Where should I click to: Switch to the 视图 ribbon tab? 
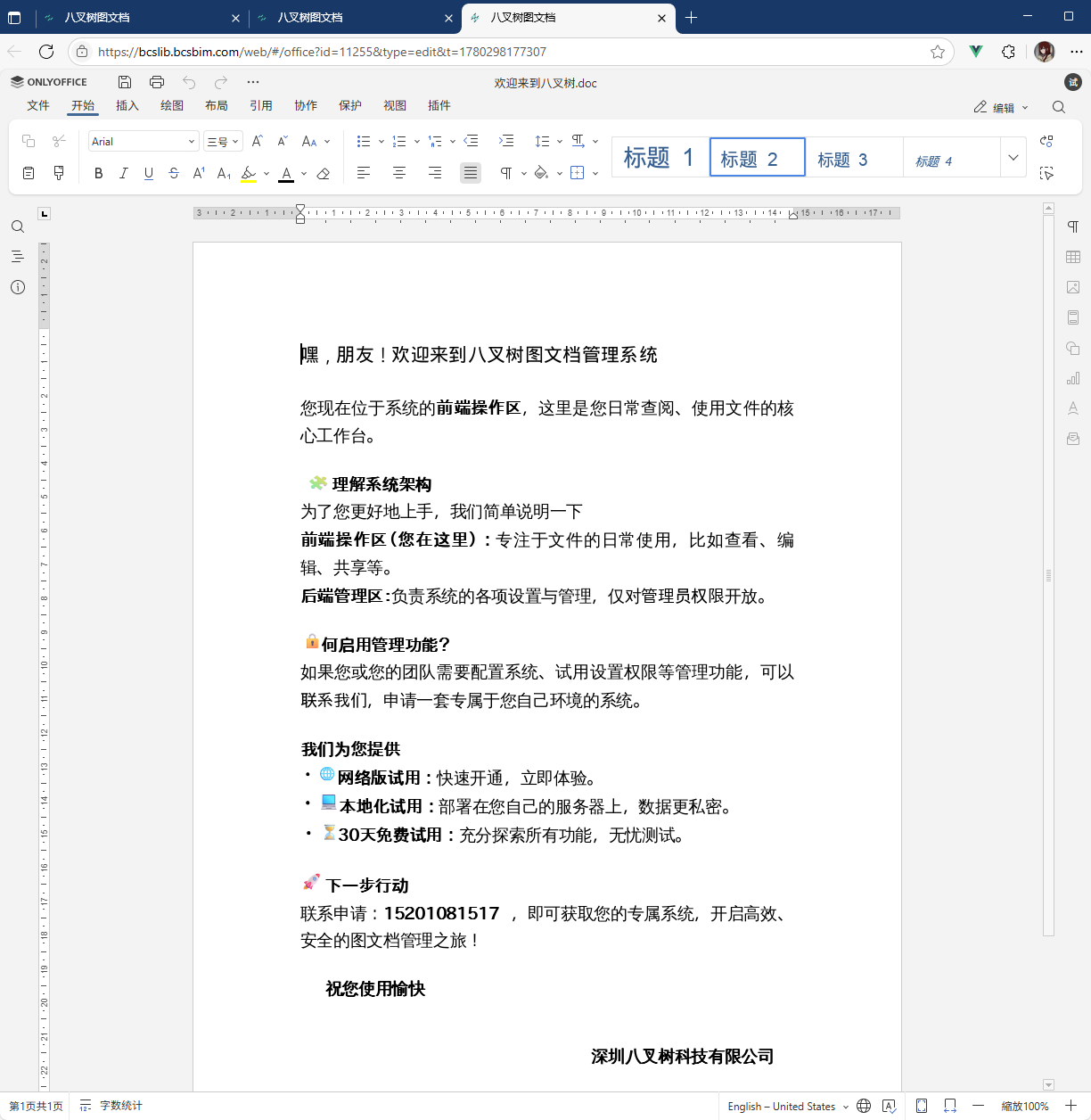pos(395,105)
